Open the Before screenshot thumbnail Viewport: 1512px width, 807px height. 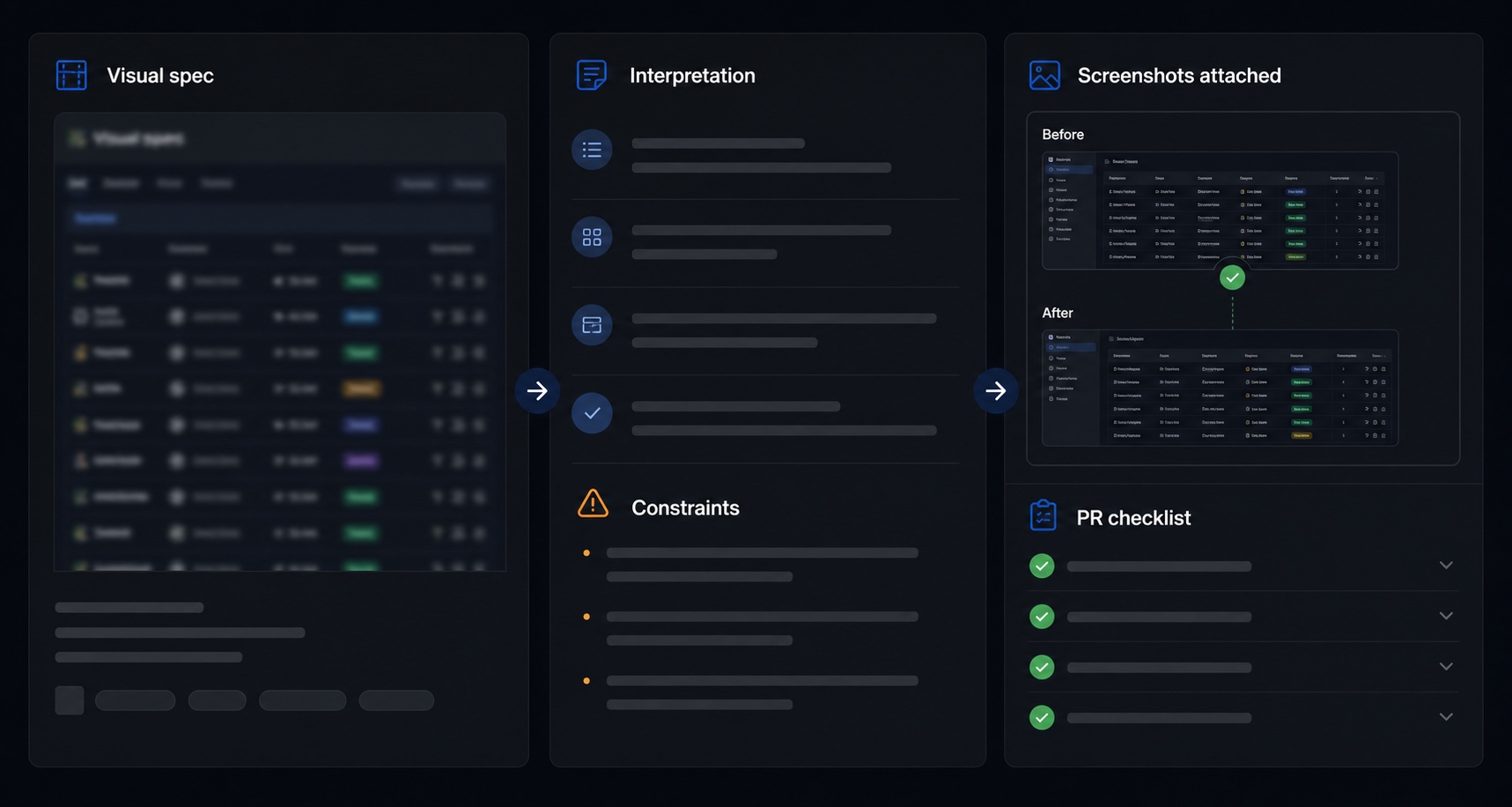coord(1220,211)
